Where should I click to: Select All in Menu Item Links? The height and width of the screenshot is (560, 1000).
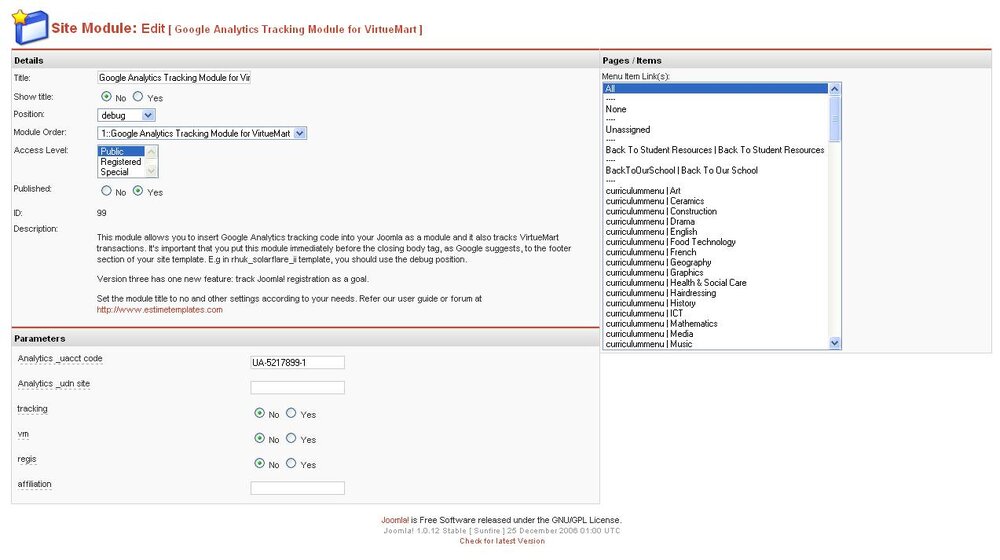pos(715,89)
